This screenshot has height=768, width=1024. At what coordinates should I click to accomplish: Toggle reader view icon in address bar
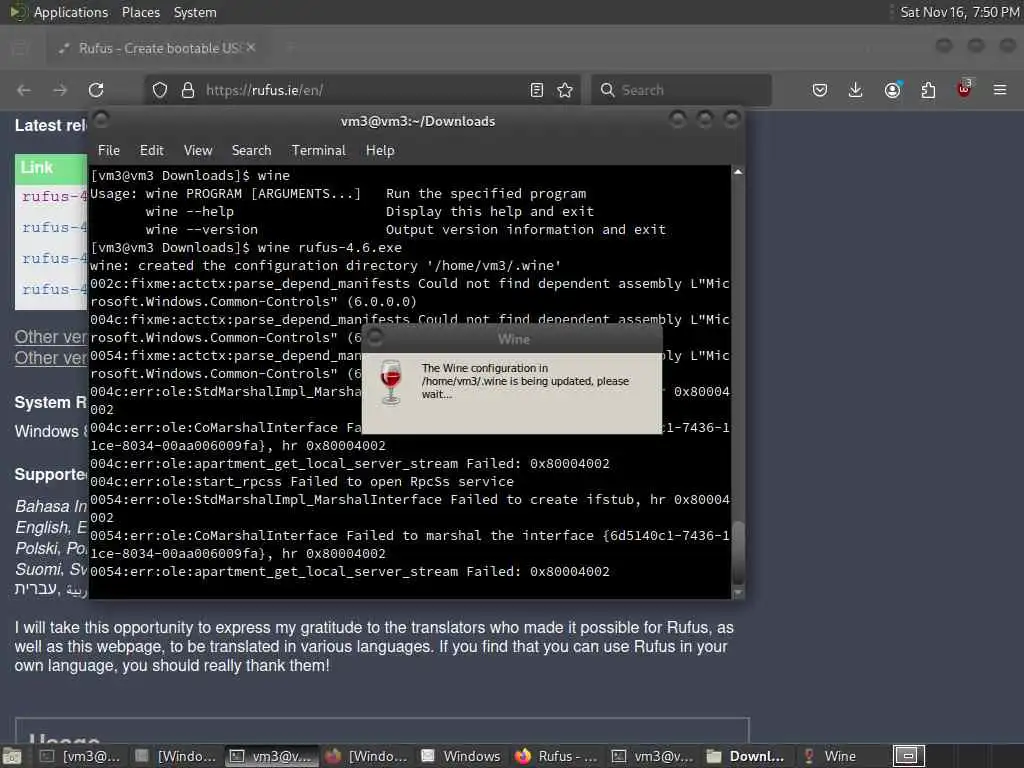tap(537, 90)
